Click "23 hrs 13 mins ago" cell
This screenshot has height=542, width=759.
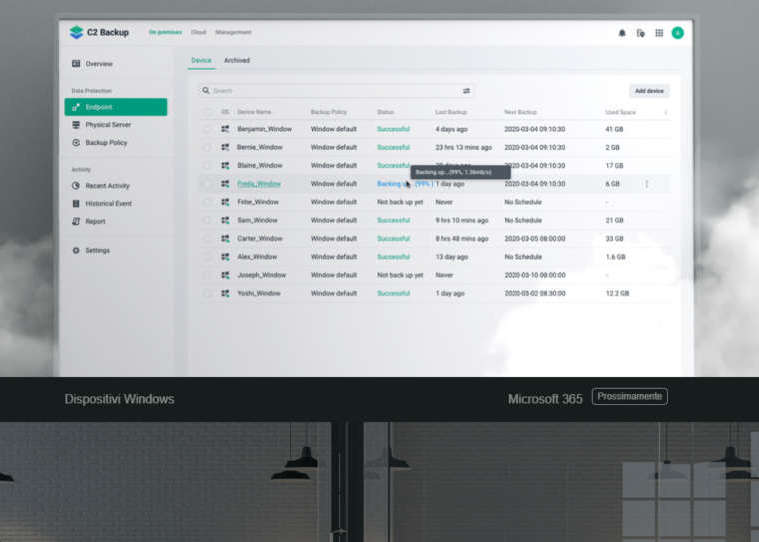463,147
